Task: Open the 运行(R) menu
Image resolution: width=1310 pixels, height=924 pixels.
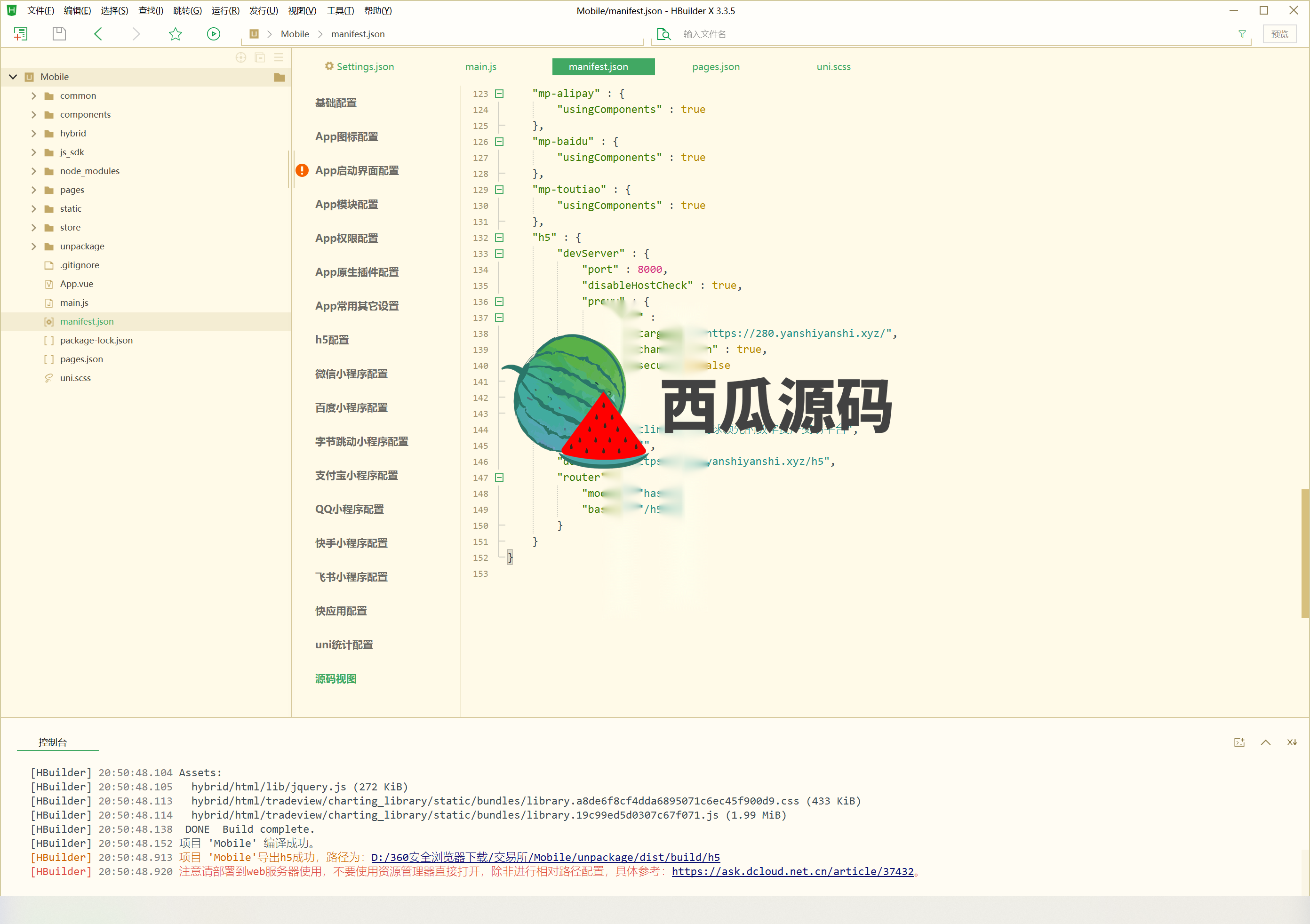Action: pyautogui.click(x=225, y=11)
